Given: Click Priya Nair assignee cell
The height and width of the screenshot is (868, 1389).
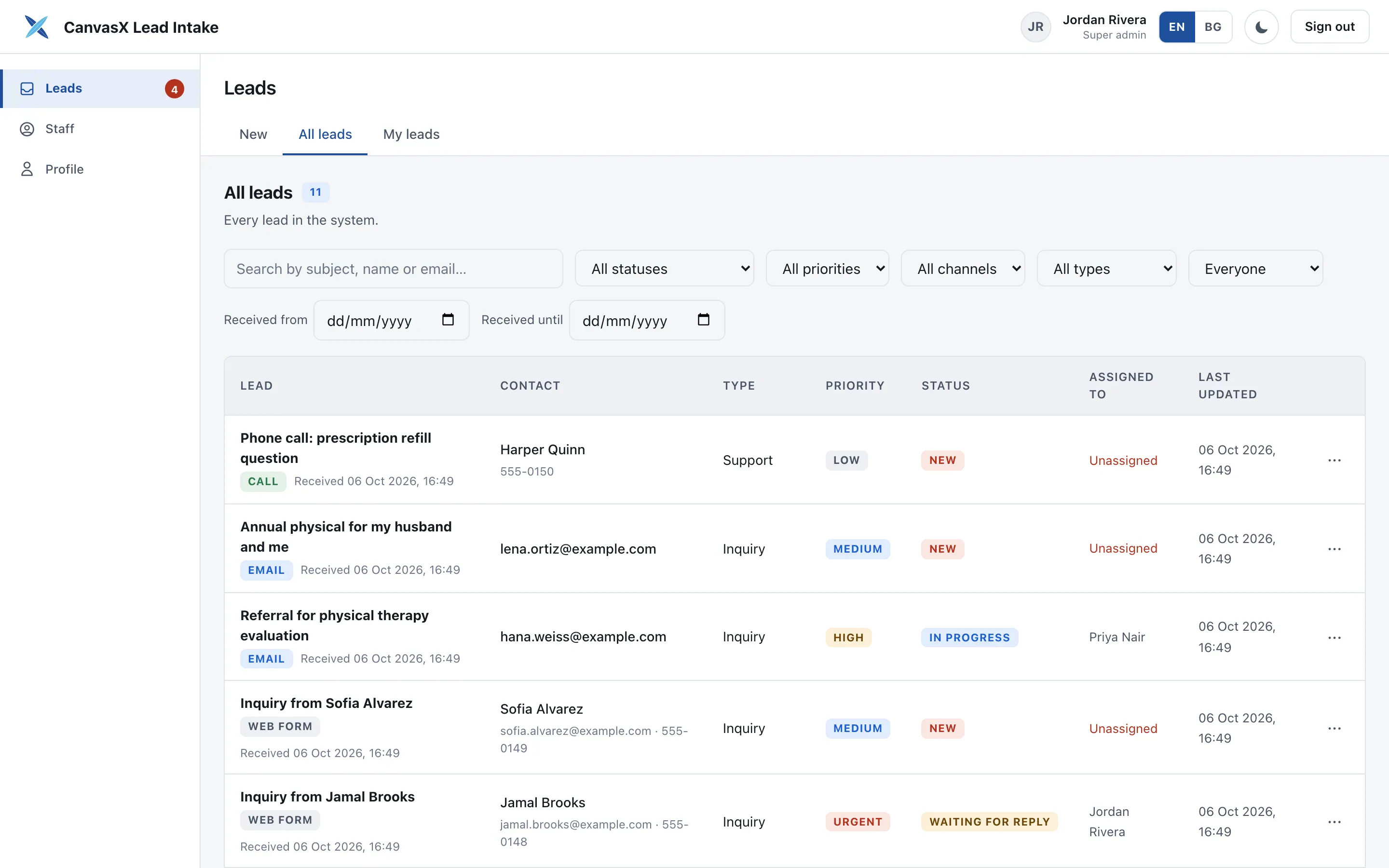Looking at the screenshot, I should pos(1117,637).
